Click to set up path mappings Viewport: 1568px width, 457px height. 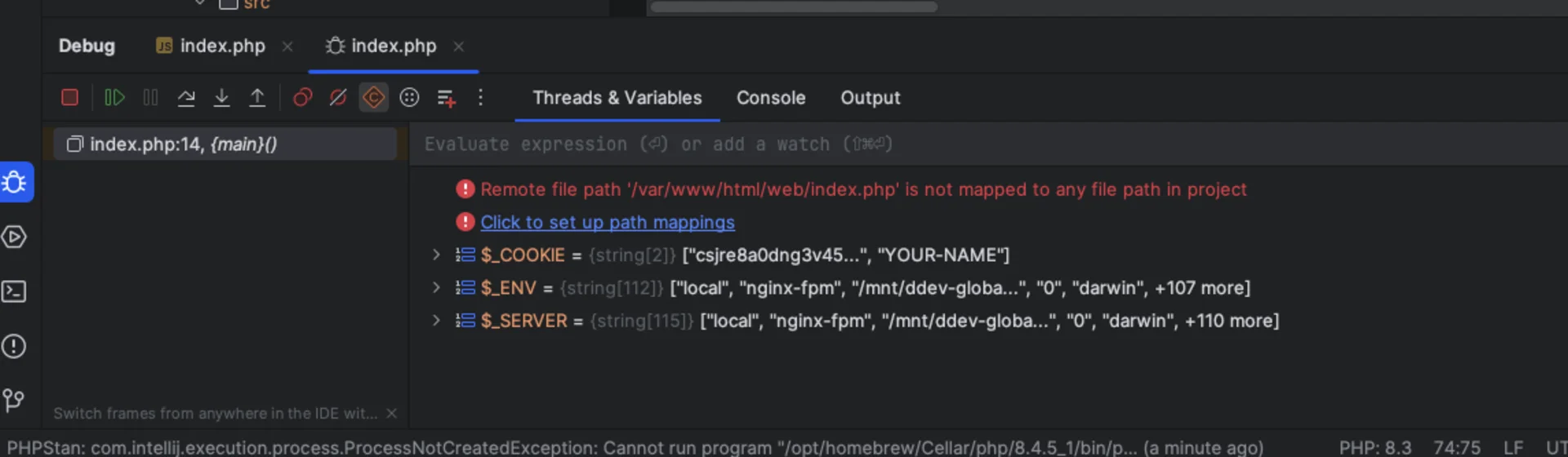(607, 222)
